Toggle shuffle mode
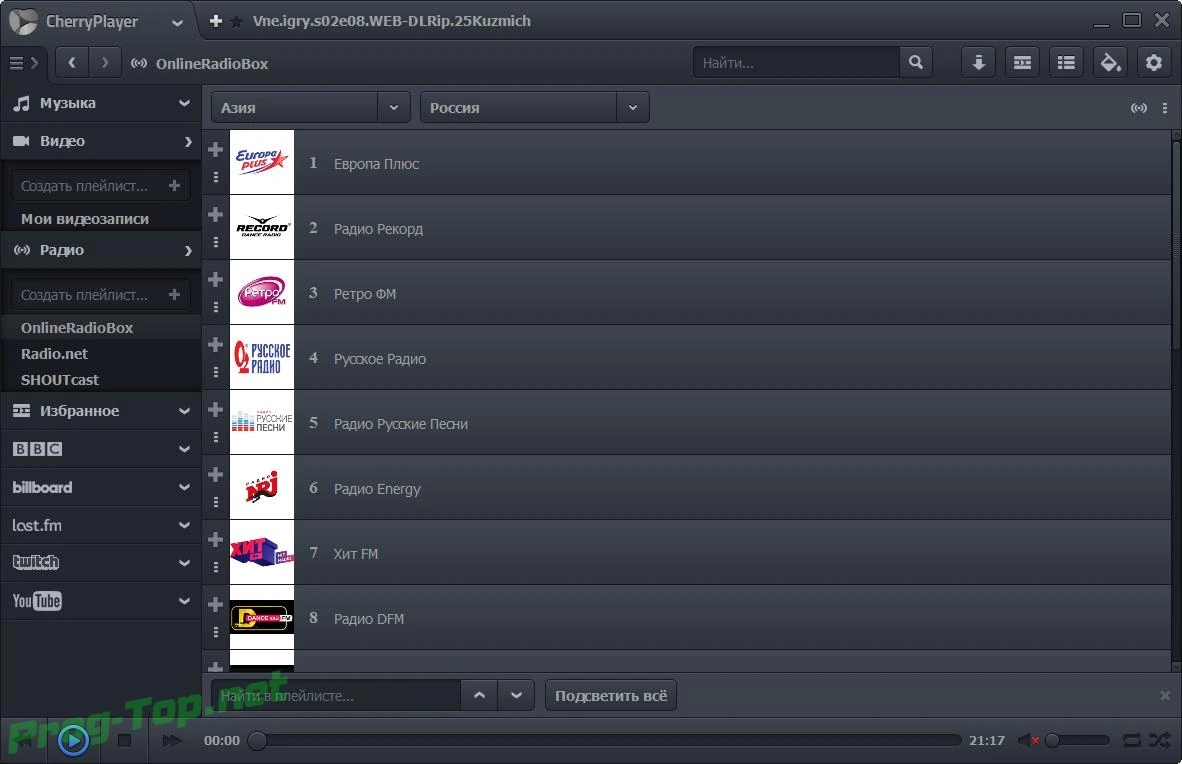 click(1159, 741)
